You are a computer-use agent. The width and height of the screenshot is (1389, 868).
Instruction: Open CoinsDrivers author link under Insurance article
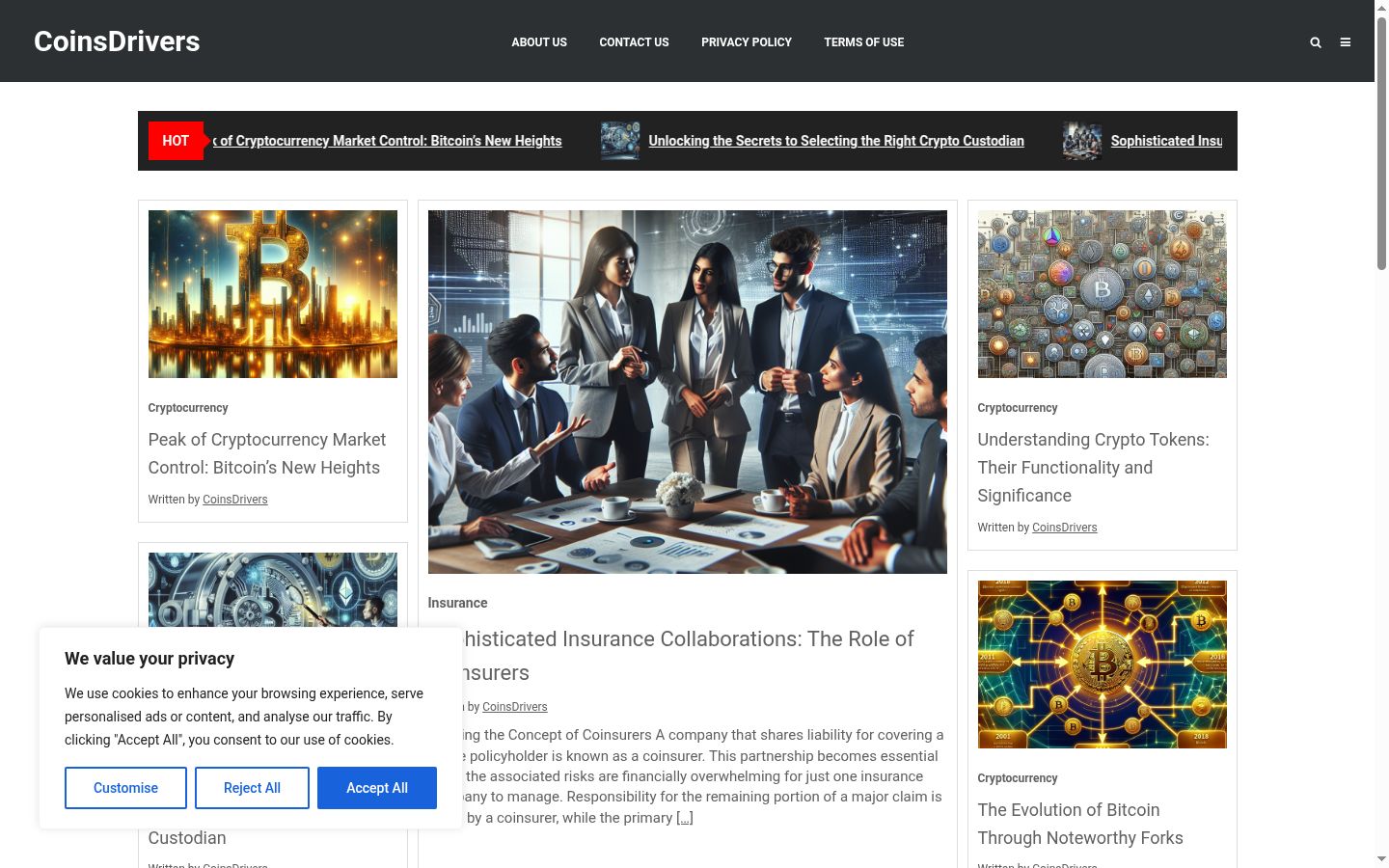click(515, 707)
